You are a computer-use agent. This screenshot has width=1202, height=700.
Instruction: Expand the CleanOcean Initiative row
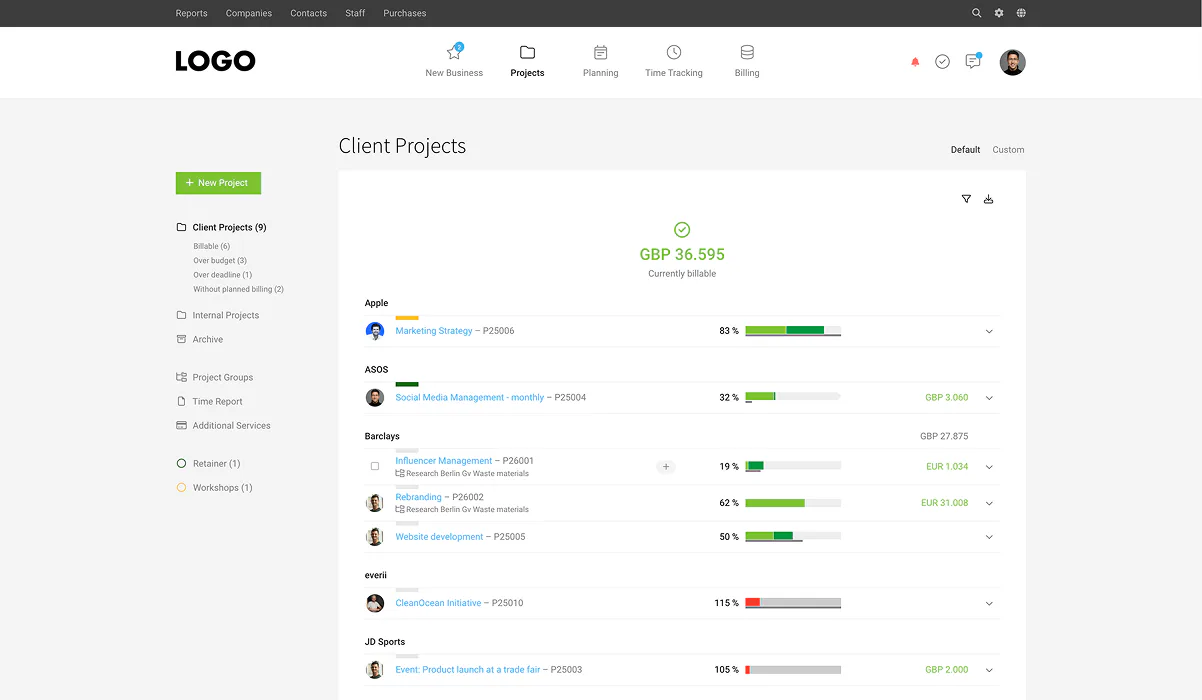[x=989, y=604]
